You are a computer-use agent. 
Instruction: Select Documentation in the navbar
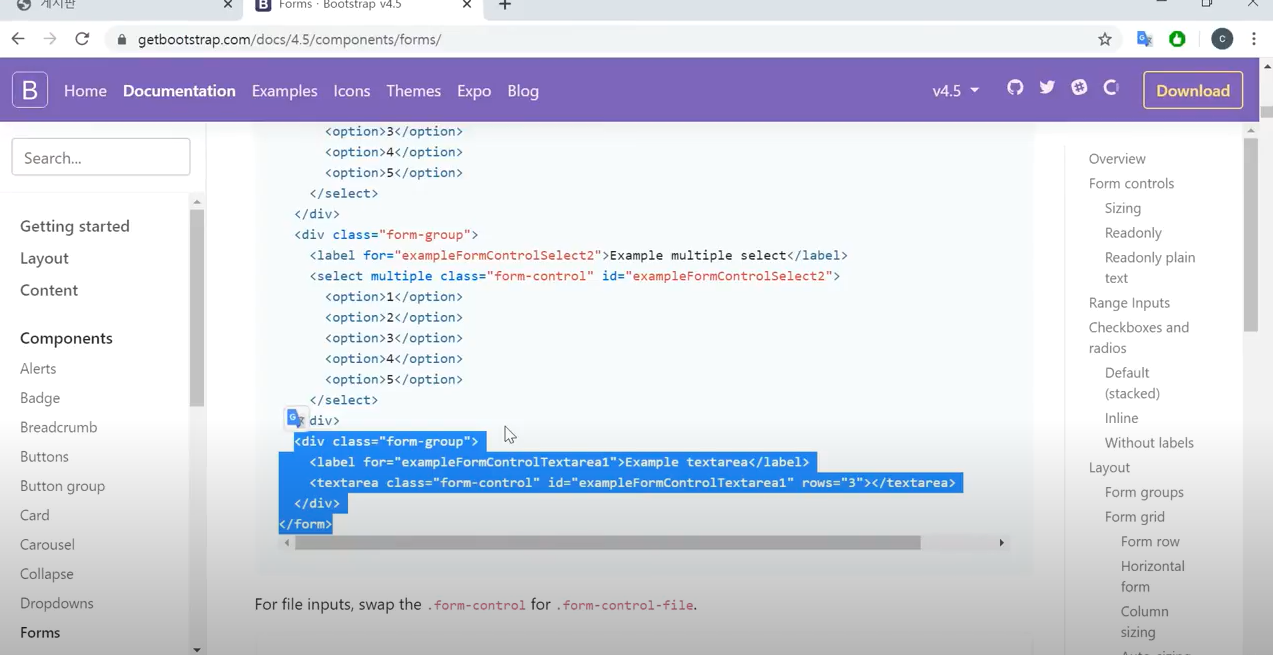point(179,90)
